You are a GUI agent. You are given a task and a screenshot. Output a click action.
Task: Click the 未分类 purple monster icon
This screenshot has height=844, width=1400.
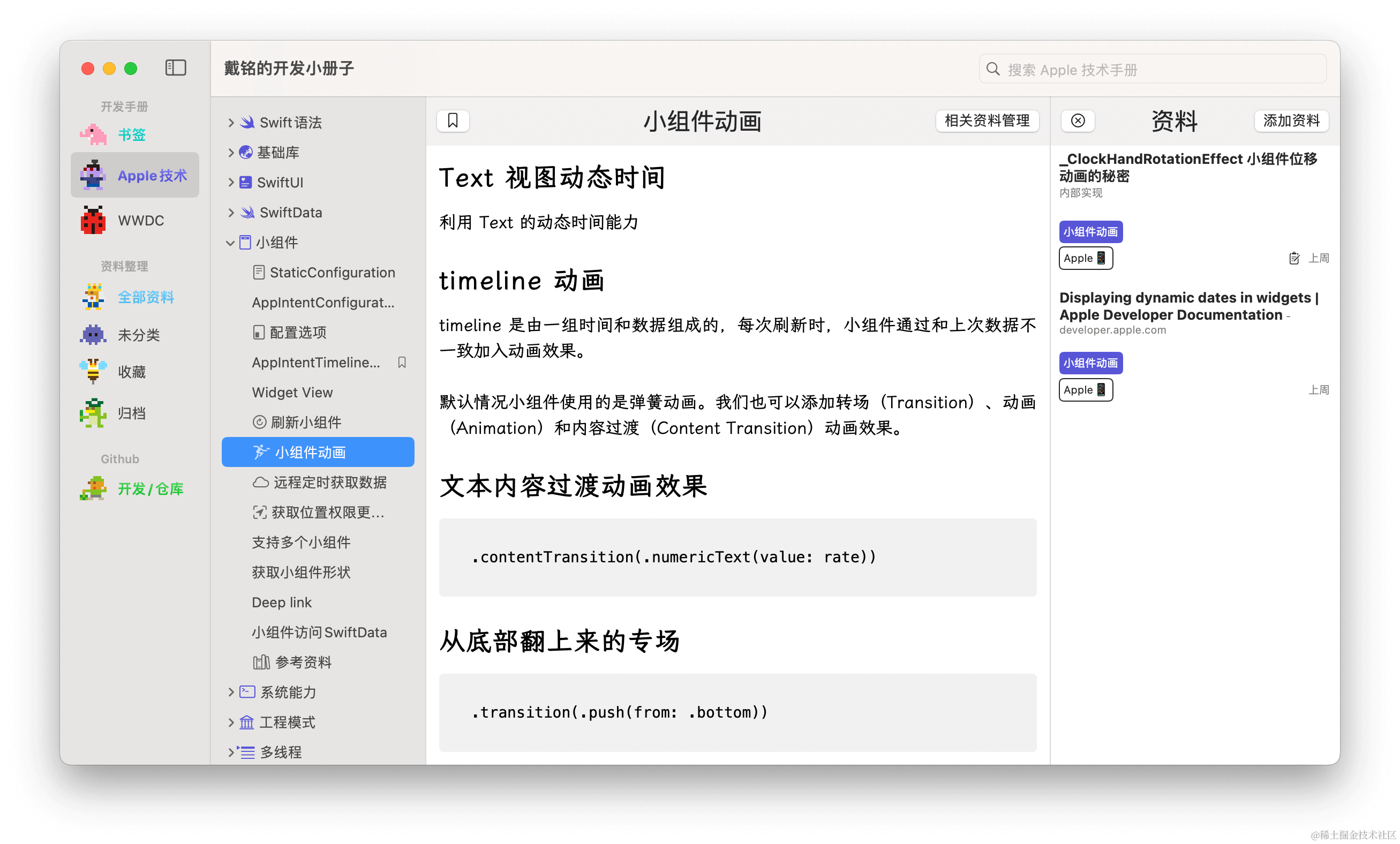tap(94, 335)
